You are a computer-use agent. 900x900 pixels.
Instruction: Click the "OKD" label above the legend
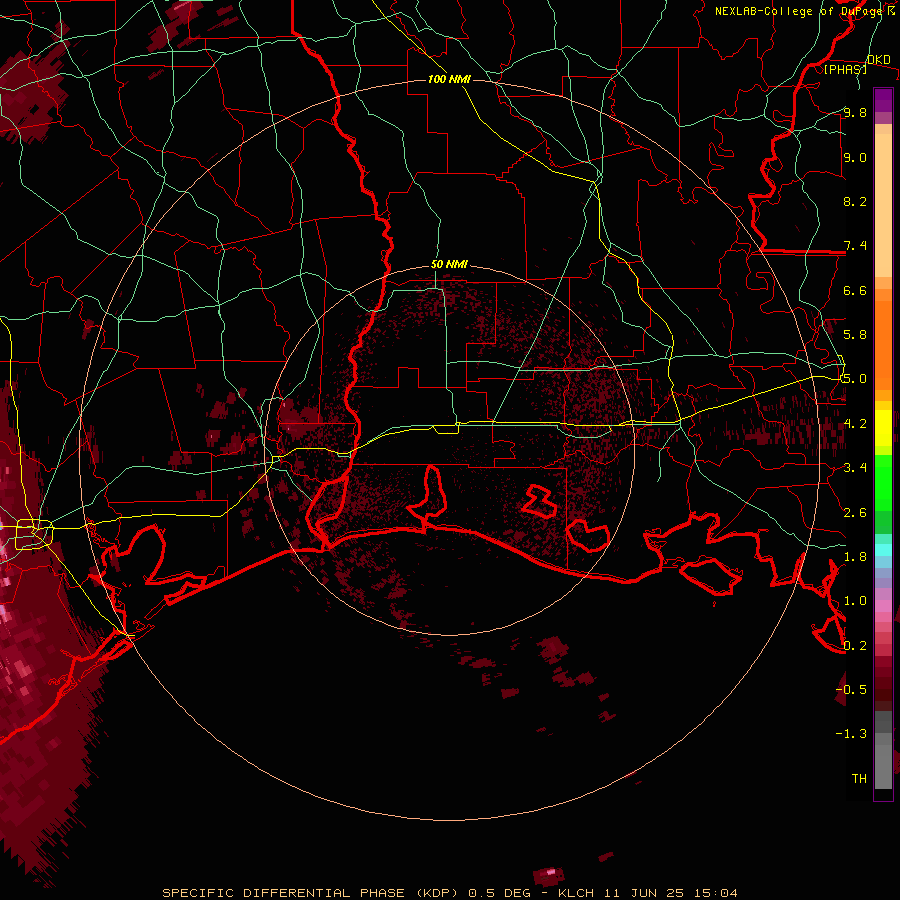tap(878, 59)
